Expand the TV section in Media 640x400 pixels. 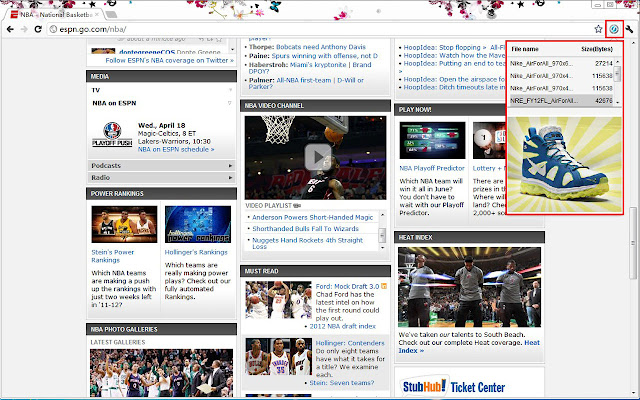pos(230,90)
